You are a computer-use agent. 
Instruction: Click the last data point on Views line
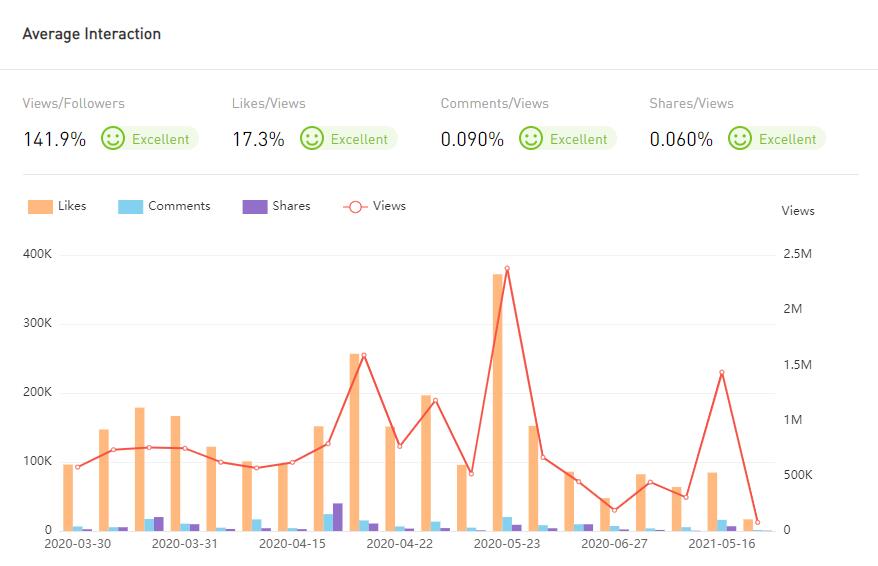tap(757, 522)
